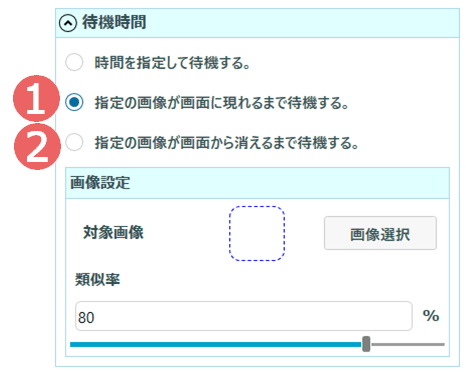Click the 画像設定 panel header
The image size is (466, 372).
click(x=257, y=183)
